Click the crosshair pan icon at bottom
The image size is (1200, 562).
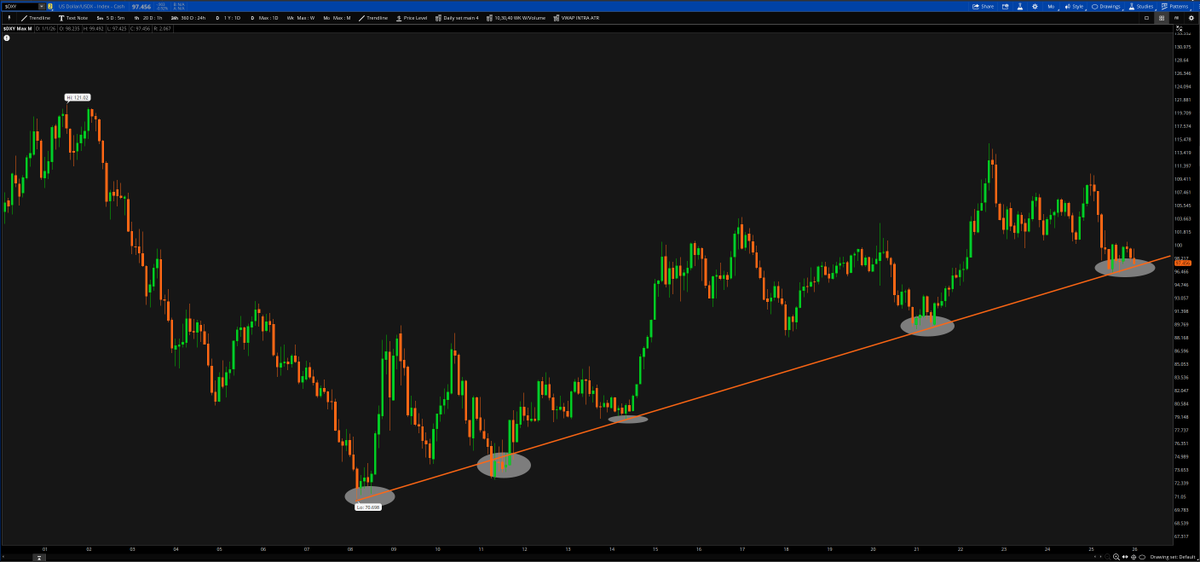tap(1134, 557)
